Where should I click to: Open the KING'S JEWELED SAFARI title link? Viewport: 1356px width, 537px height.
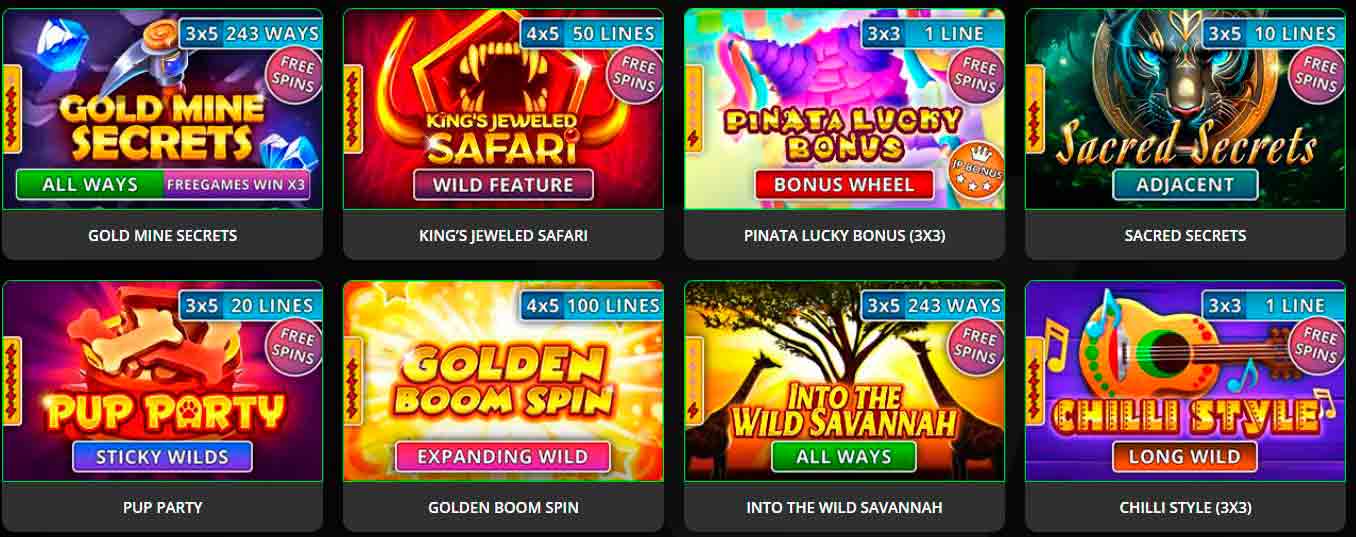[503, 236]
